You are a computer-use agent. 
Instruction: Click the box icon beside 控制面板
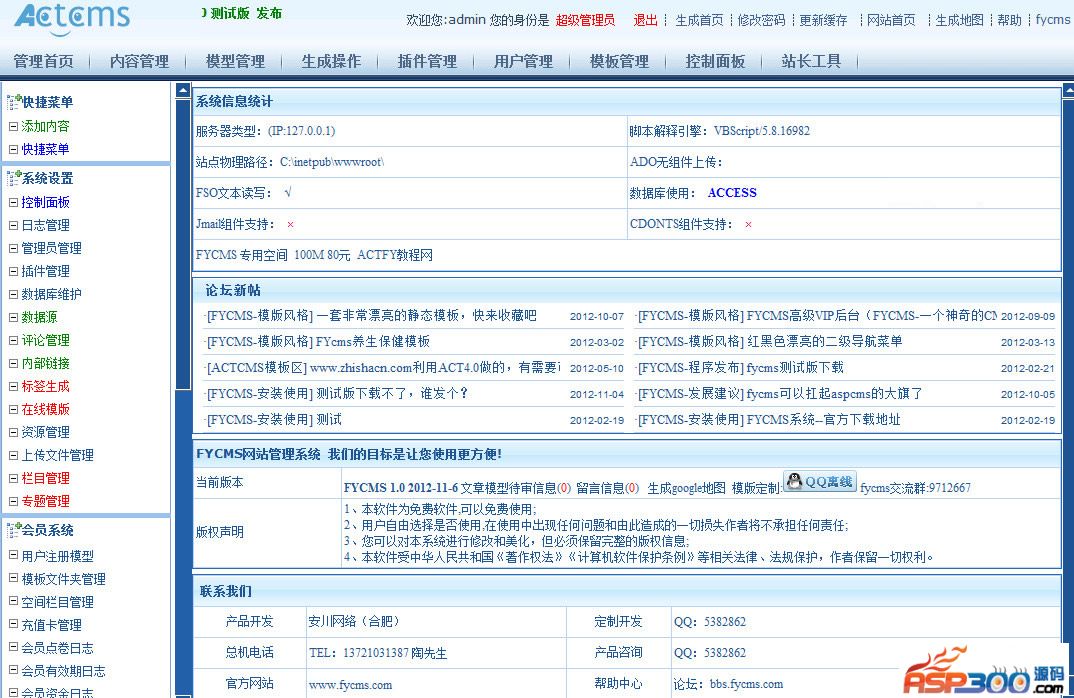(x=13, y=202)
